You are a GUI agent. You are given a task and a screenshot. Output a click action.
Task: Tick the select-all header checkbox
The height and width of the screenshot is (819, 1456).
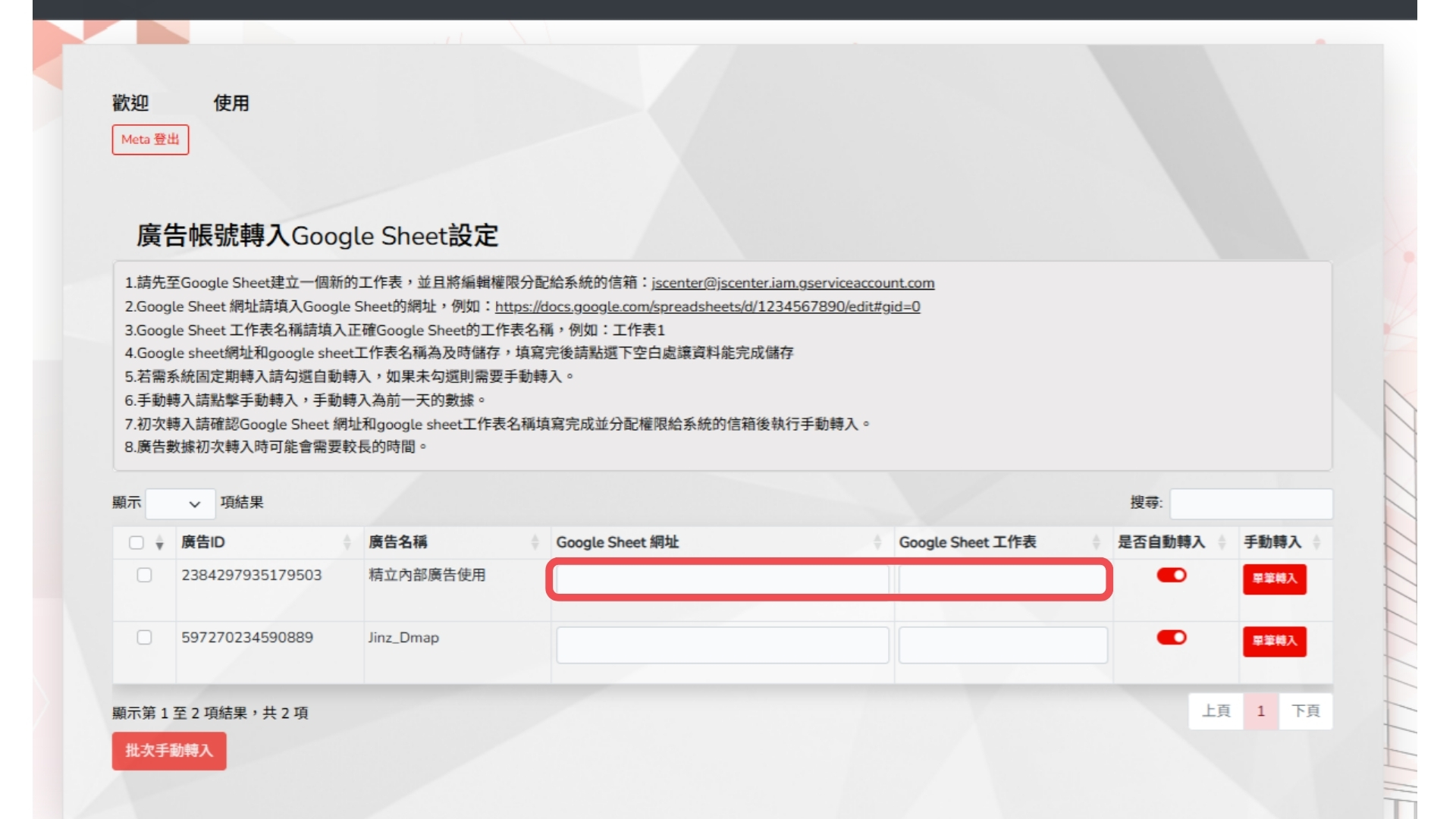coord(136,542)
